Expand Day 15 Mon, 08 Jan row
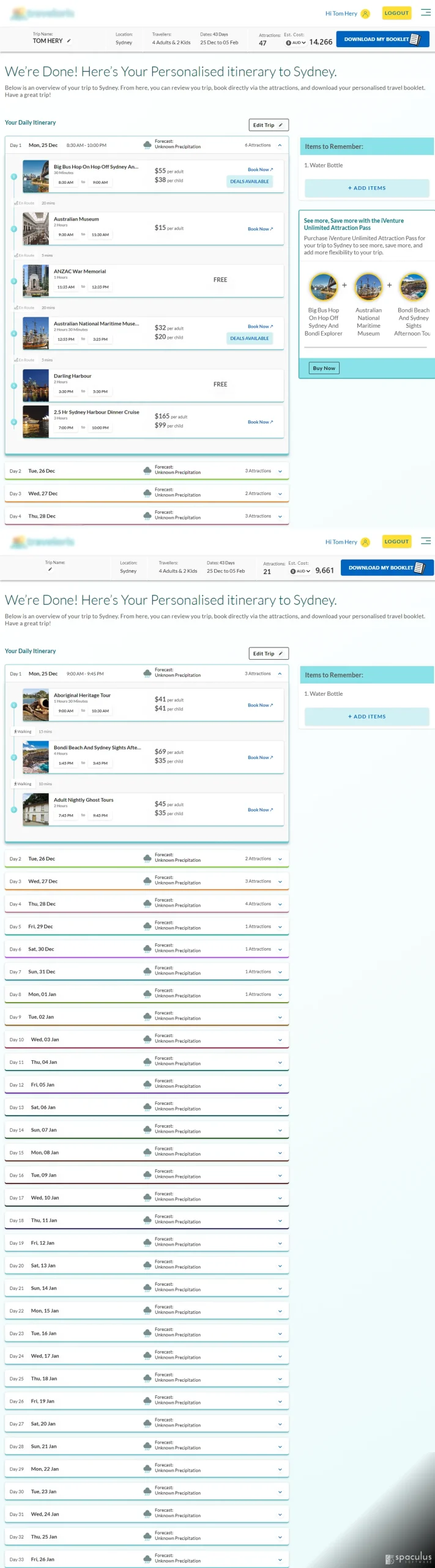 pyautogui.click(x=147, y=1153)
